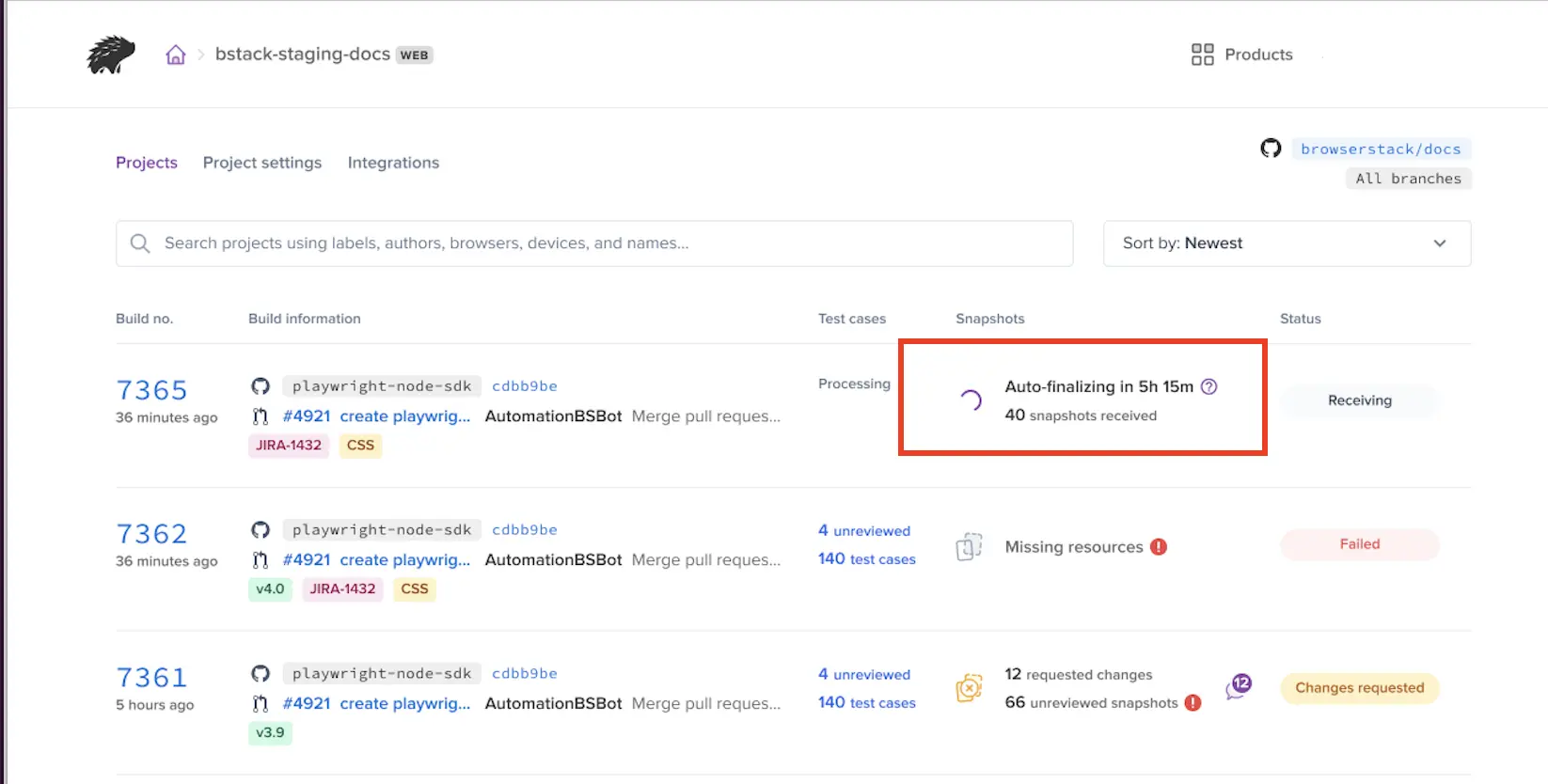Open the browserstack/docs repository link
Image resolution: width=1548 pixels, height=784 pixels.
click(1380, 149)
